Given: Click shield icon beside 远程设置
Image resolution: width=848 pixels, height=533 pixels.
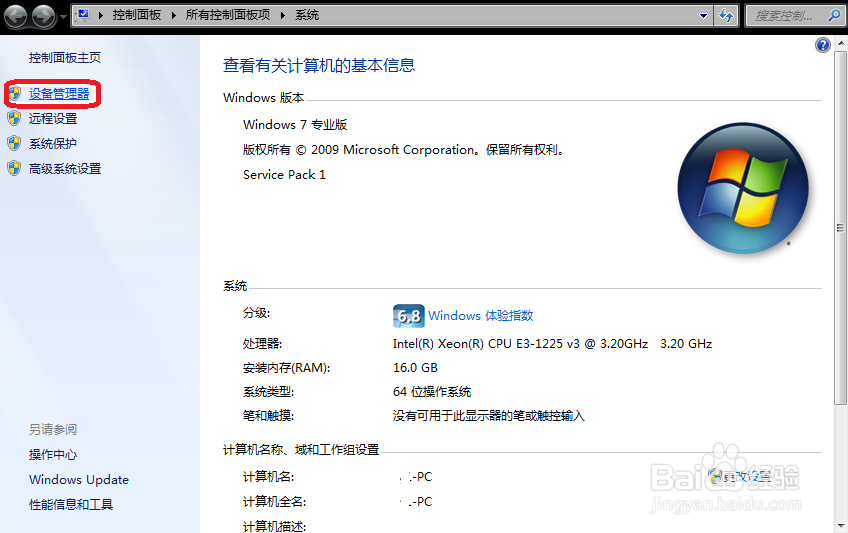Looking at the screenshot, I should coord(15,118).
